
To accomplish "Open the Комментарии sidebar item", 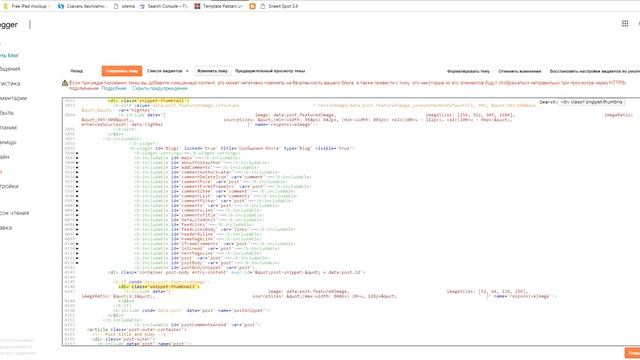I will (13, 98).
